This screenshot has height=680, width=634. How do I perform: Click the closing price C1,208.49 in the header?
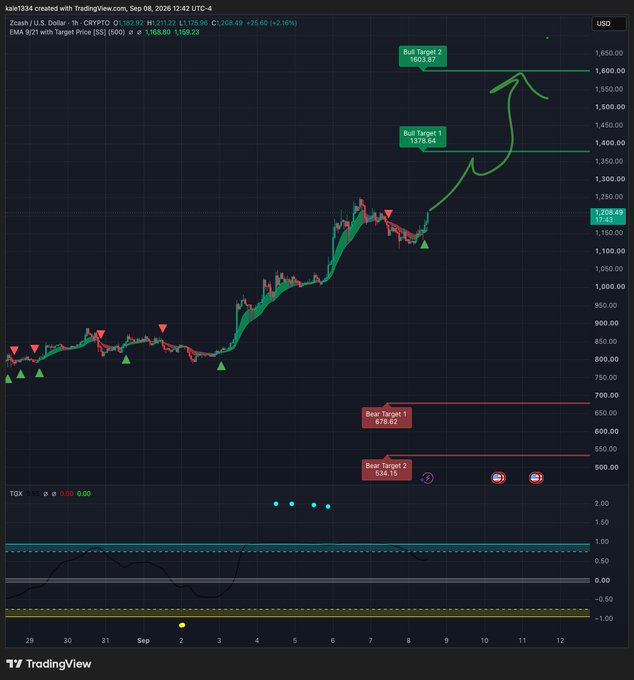tap(227, 23)
